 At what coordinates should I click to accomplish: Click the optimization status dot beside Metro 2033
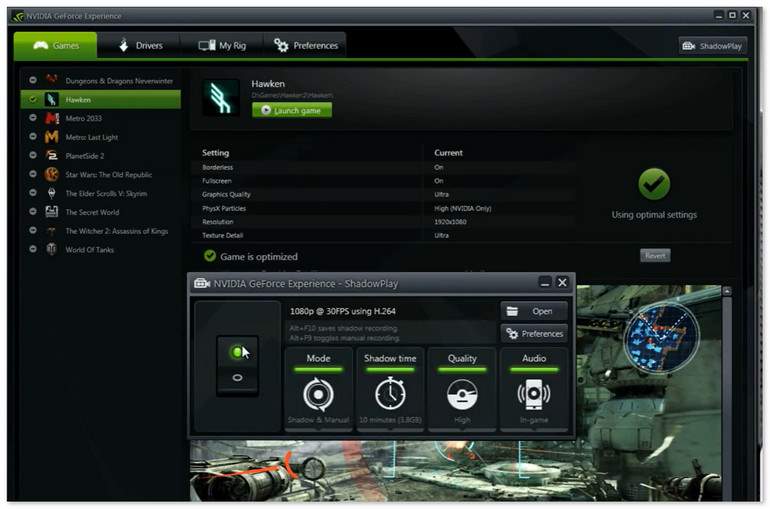tap(33, 118)
